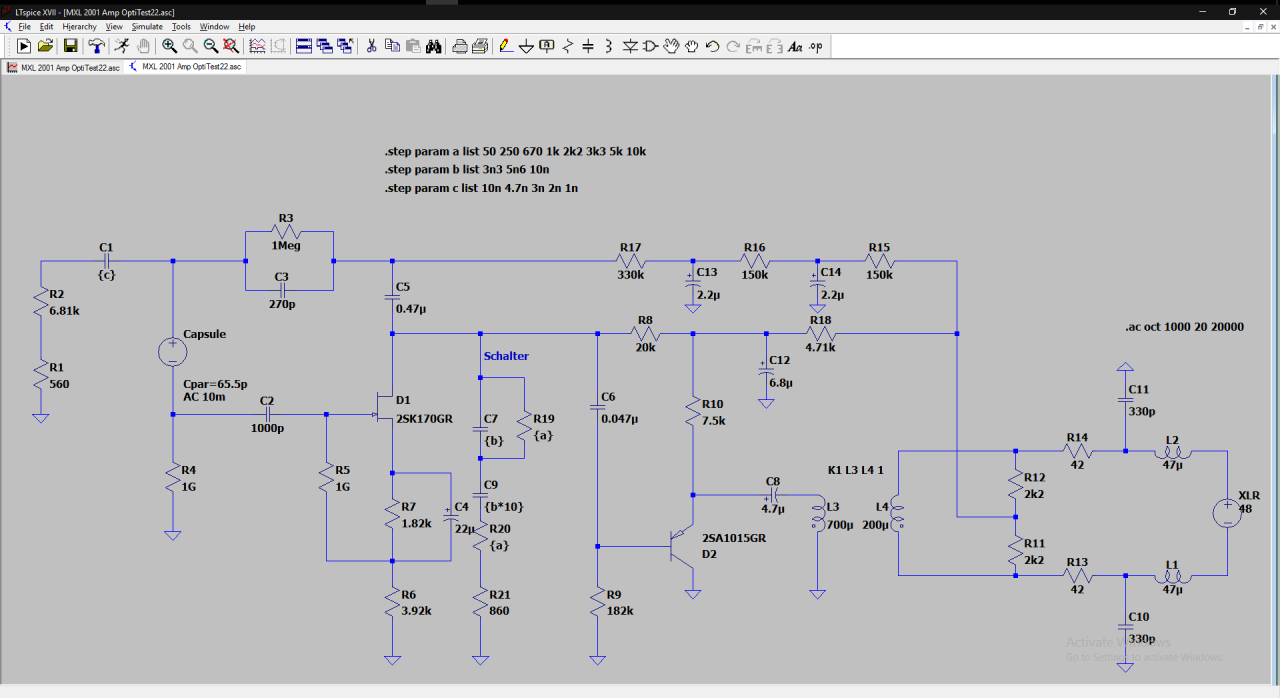Click the '{b*10}' value of C9
This screenshot has width=1280, height=698.
coord(504,507)
